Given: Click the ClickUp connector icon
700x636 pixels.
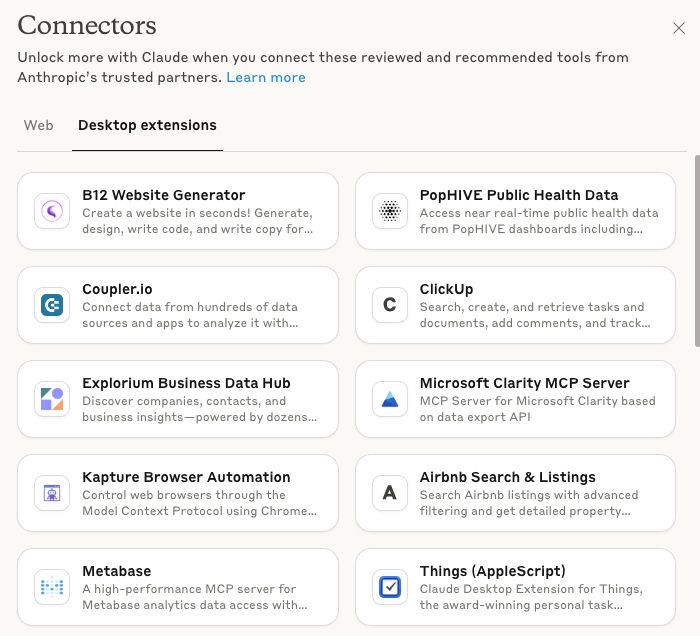Looking at the screenshot, I should click(x=388, y=305).
